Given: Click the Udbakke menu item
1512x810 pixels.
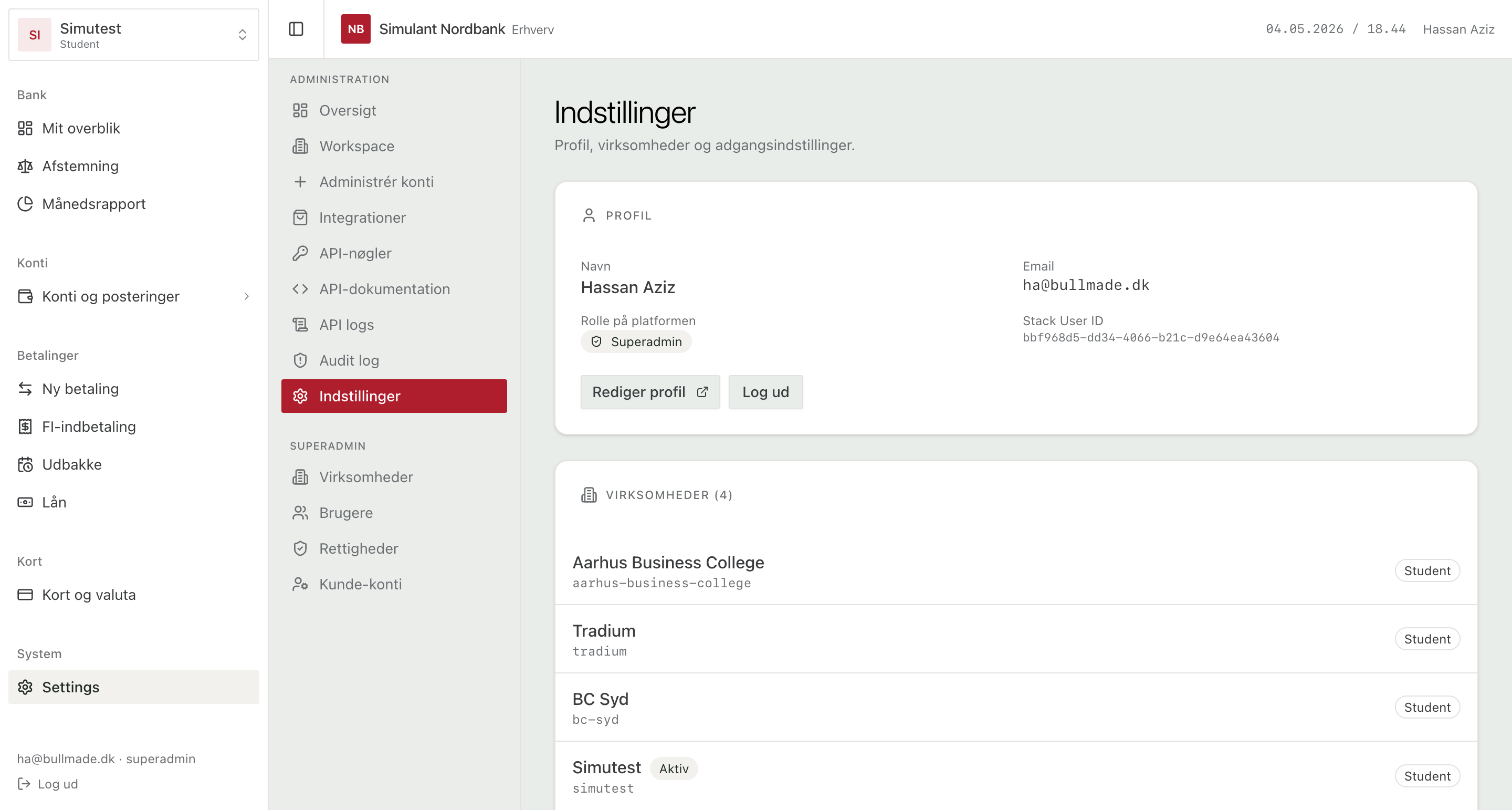Looking at the screenshot, I should [134, 464].
